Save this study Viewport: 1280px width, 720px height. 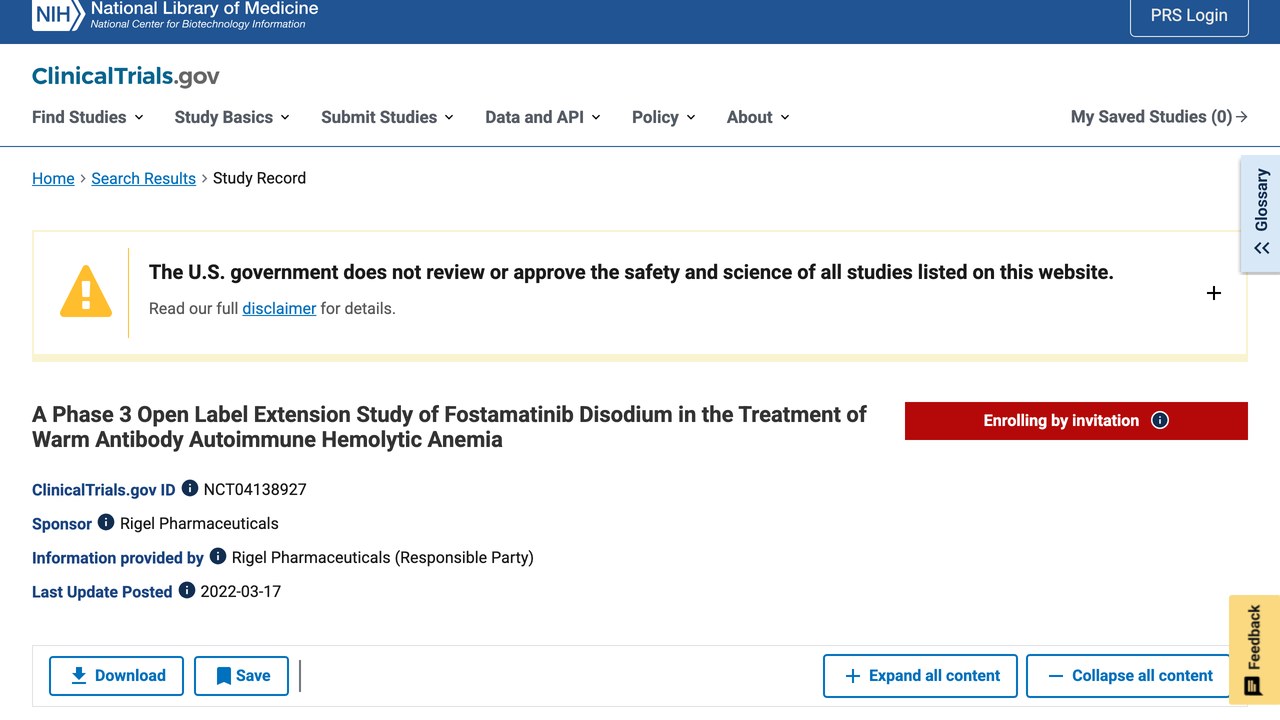pos(241,676)
